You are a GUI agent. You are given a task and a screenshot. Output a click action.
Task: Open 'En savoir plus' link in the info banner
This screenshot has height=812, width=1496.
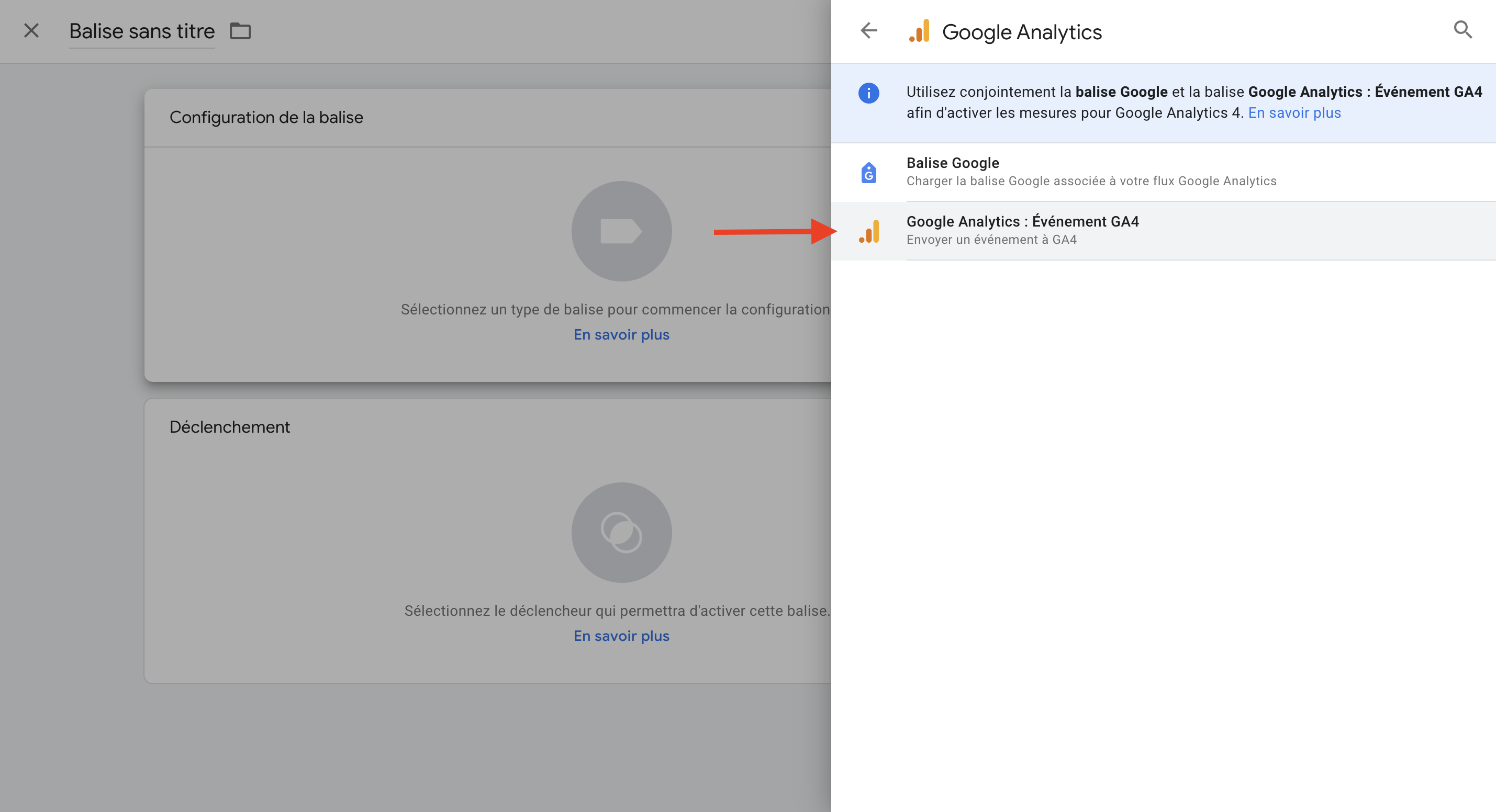pyautogui.click(x=1294, y=112)
